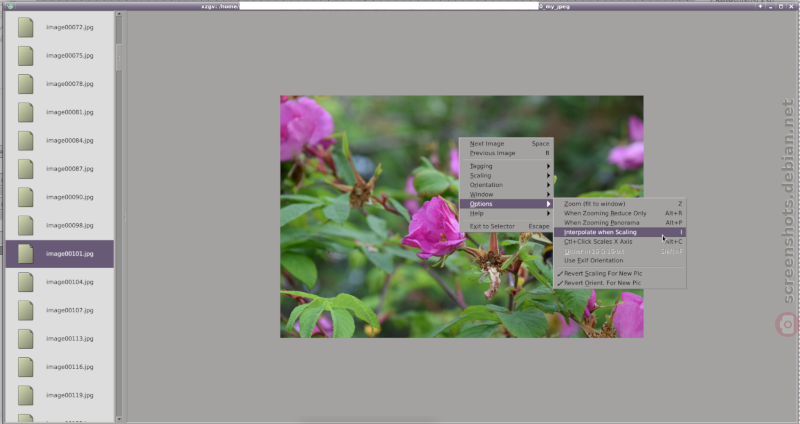This screenshot has width=800, height=424.
Task: Toggle Zoom (fit to window) option
Action: [620, 204]
